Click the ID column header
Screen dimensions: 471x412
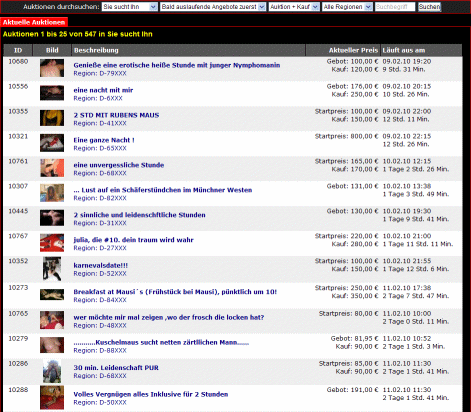pyautogui.click(x=18, y=50)
